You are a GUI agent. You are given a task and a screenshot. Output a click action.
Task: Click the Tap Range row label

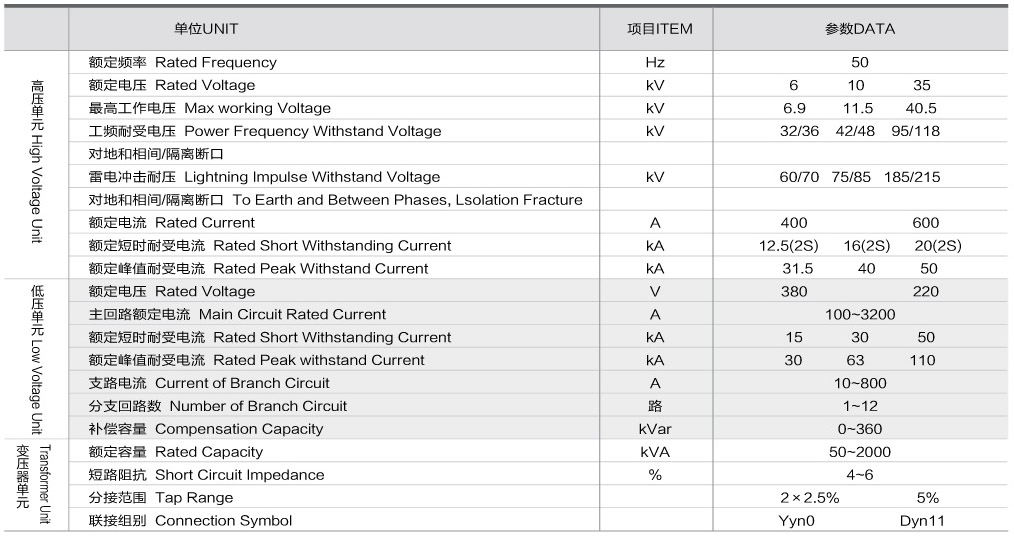[x=160, y=498]
